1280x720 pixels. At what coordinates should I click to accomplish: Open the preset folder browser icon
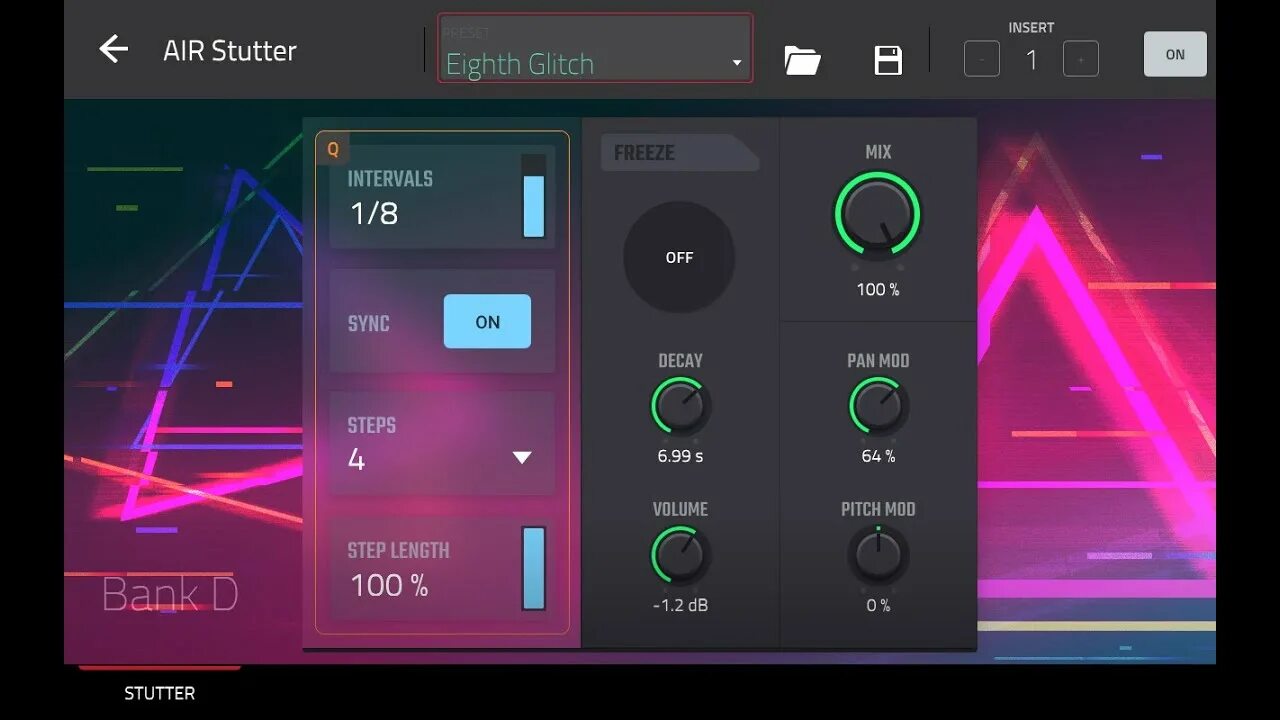tap(802, 60)
